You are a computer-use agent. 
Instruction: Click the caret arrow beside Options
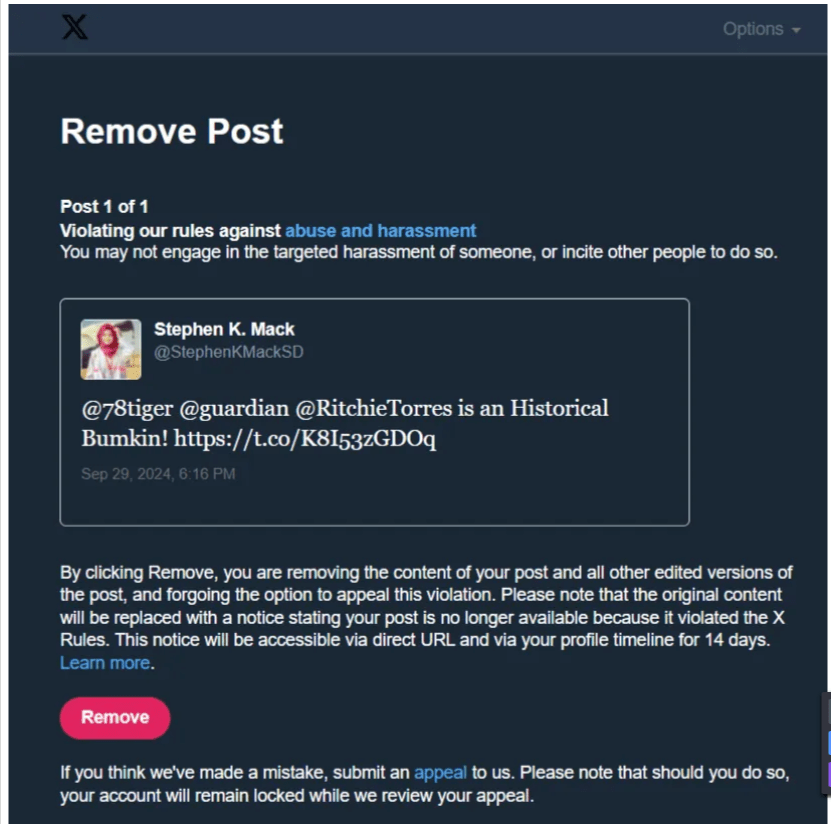point(795,31)
